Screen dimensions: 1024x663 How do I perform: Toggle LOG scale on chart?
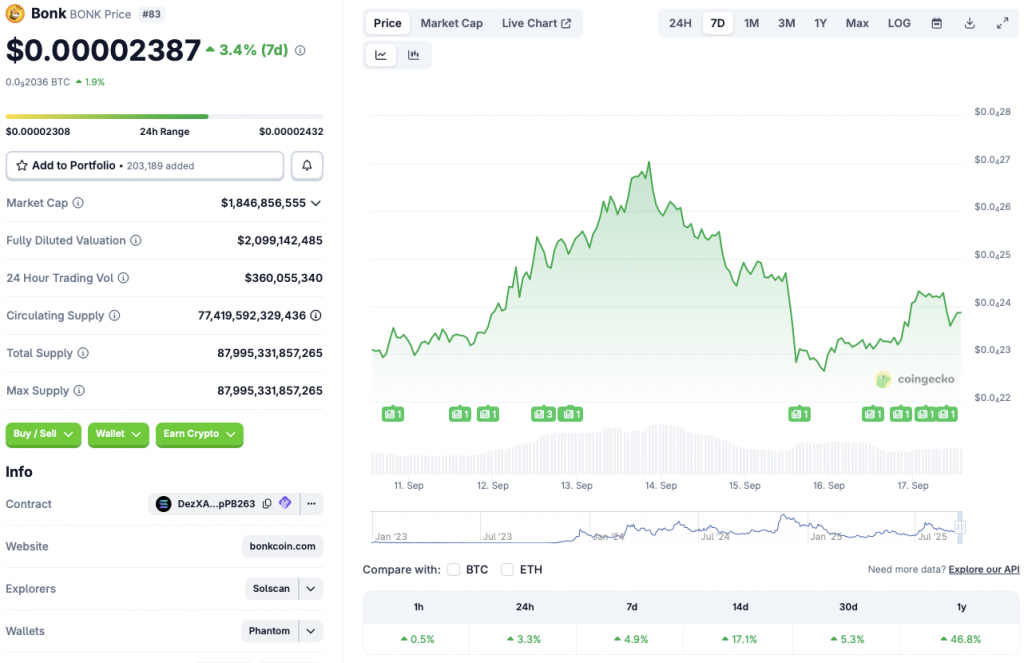pos(899,24)
